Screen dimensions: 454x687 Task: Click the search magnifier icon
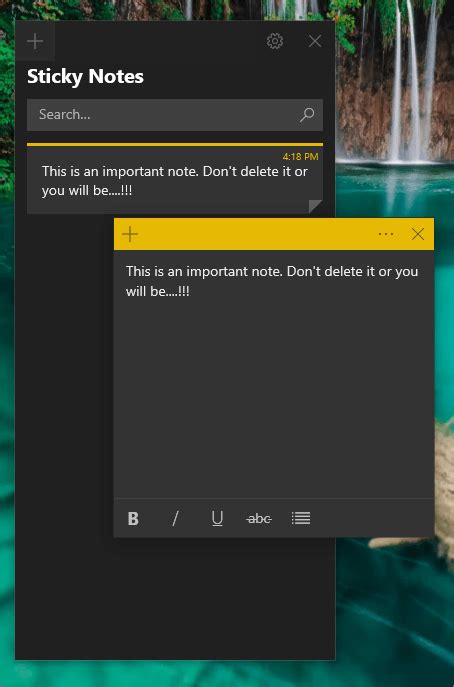coord(307,115)
